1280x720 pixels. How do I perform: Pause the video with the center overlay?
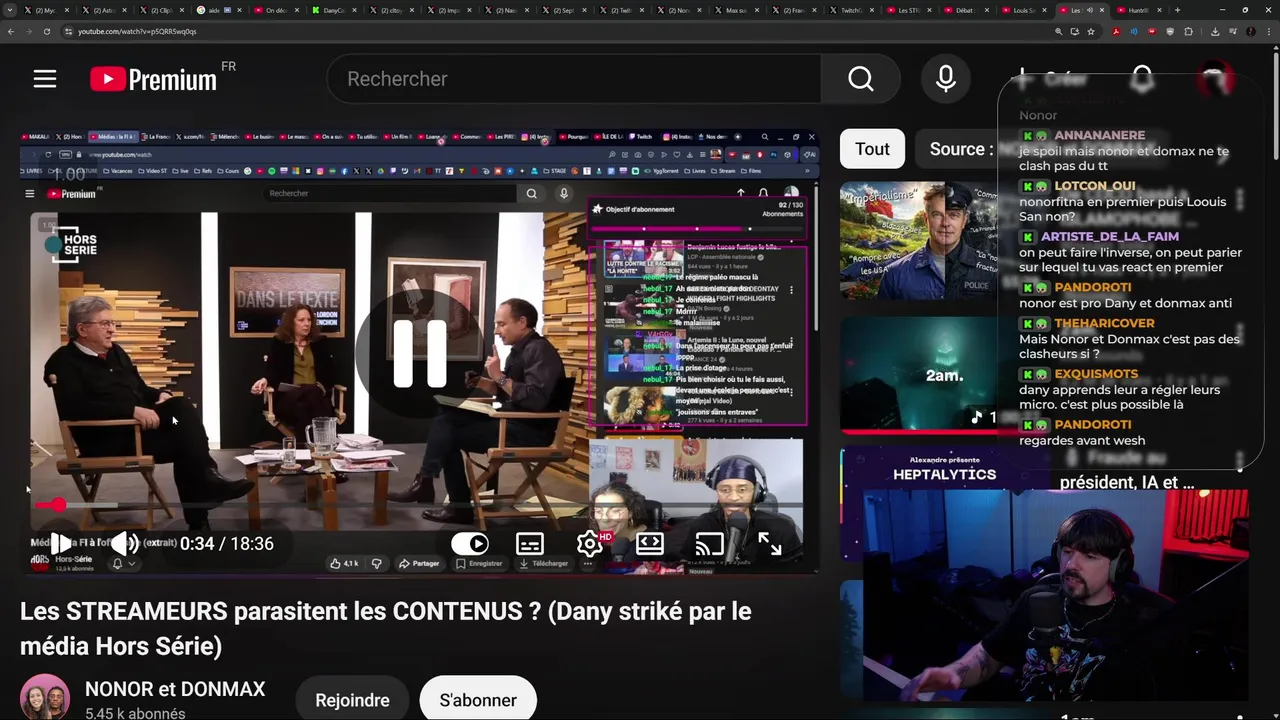click(420, 353)
